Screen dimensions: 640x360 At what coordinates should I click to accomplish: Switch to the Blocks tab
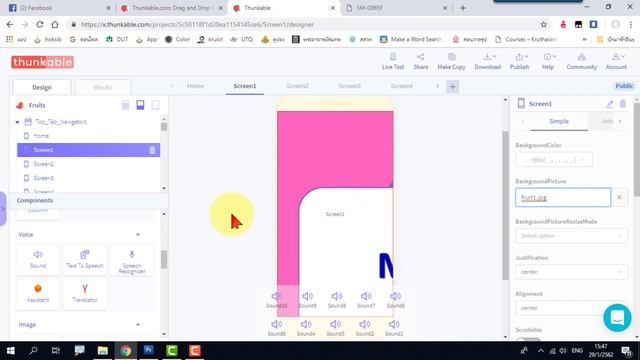coord(103,87)
